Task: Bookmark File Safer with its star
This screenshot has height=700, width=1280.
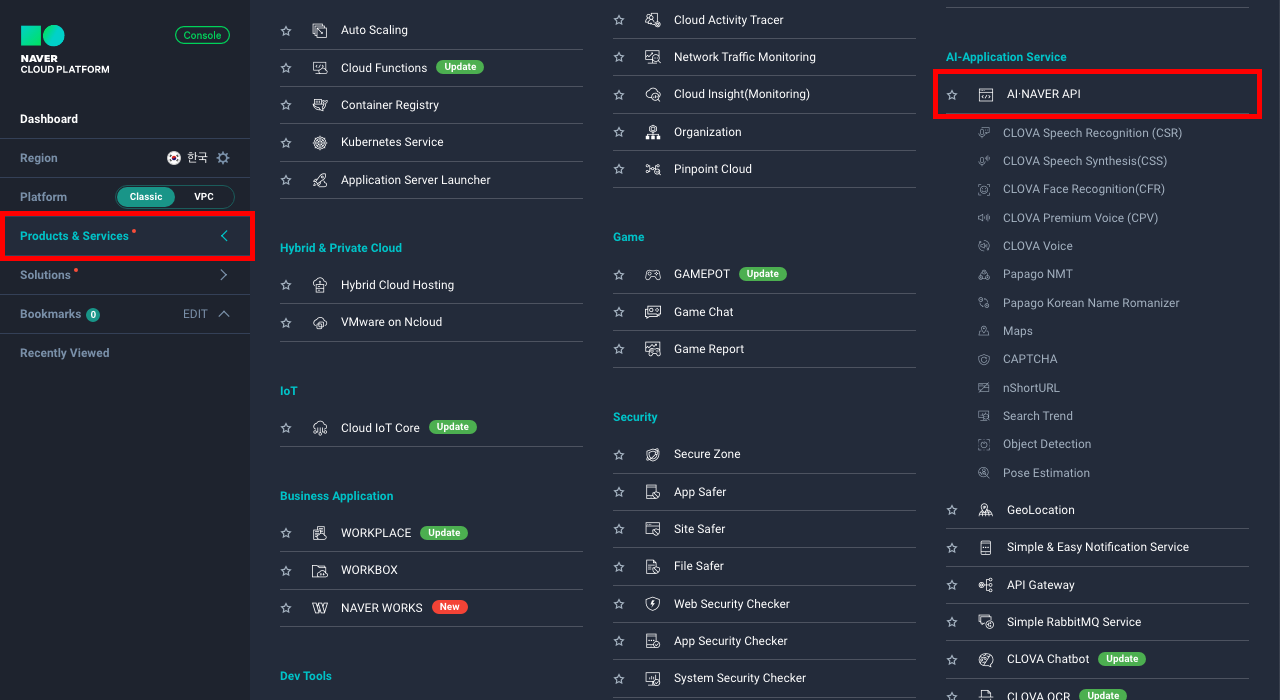Action: pos(619,567)
